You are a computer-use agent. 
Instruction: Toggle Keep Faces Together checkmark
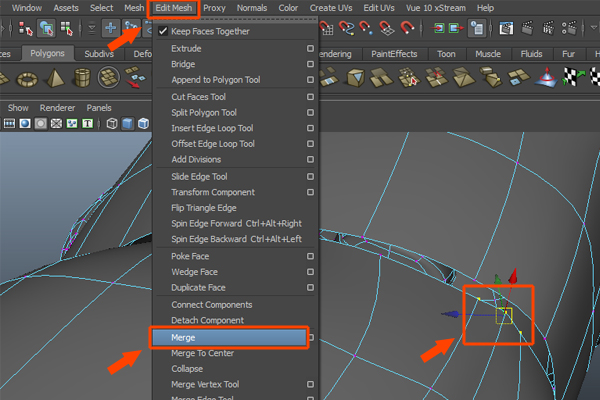(163, 32)
